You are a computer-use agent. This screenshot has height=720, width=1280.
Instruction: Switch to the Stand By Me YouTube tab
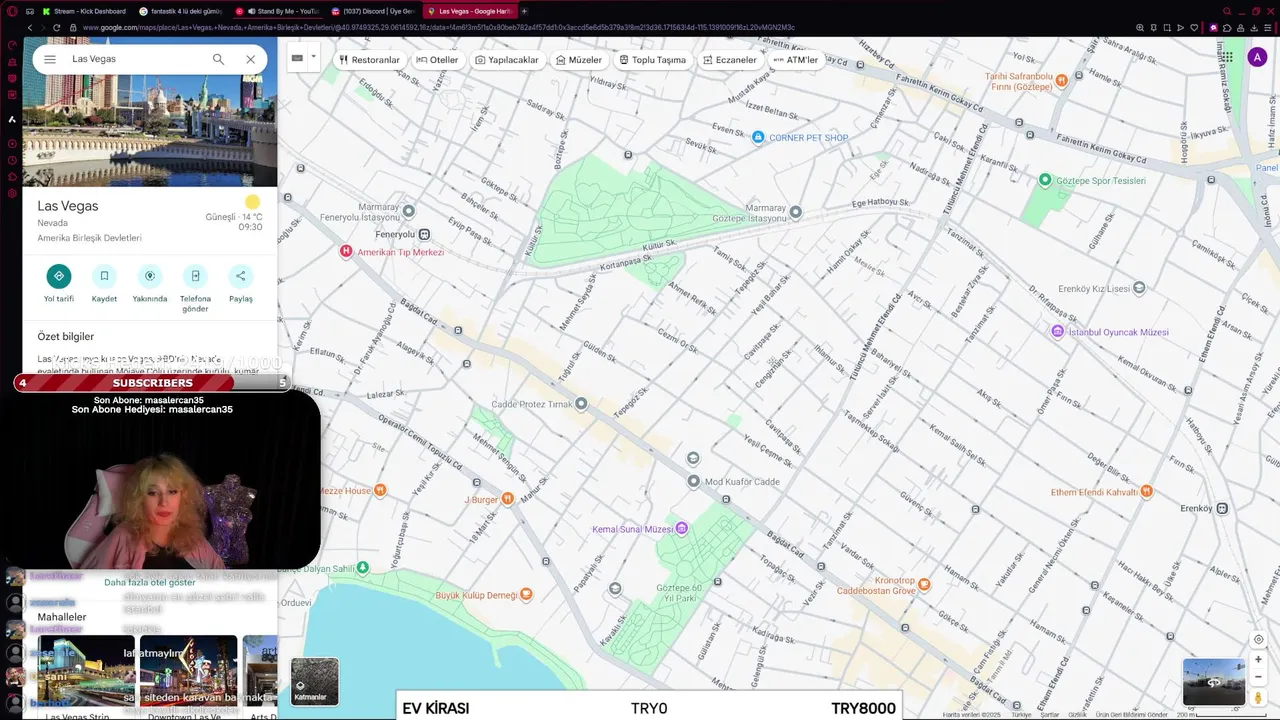click(x=277, y=11)
